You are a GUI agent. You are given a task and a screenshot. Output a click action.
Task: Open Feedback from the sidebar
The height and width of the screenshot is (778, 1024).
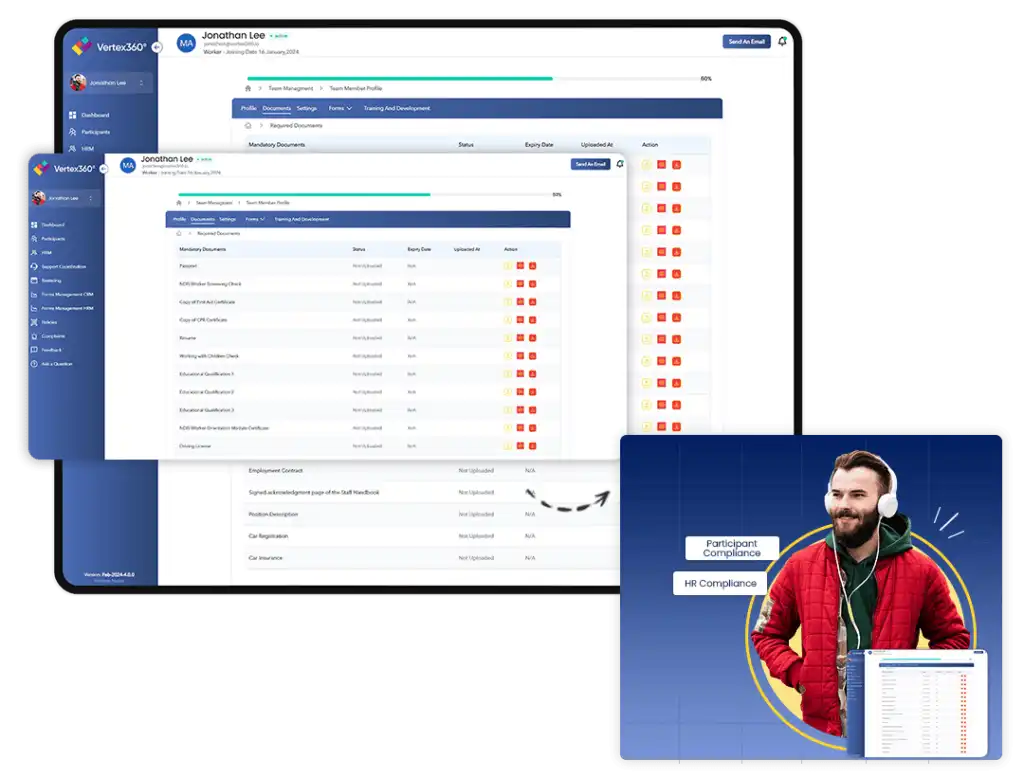click(52, 350)
